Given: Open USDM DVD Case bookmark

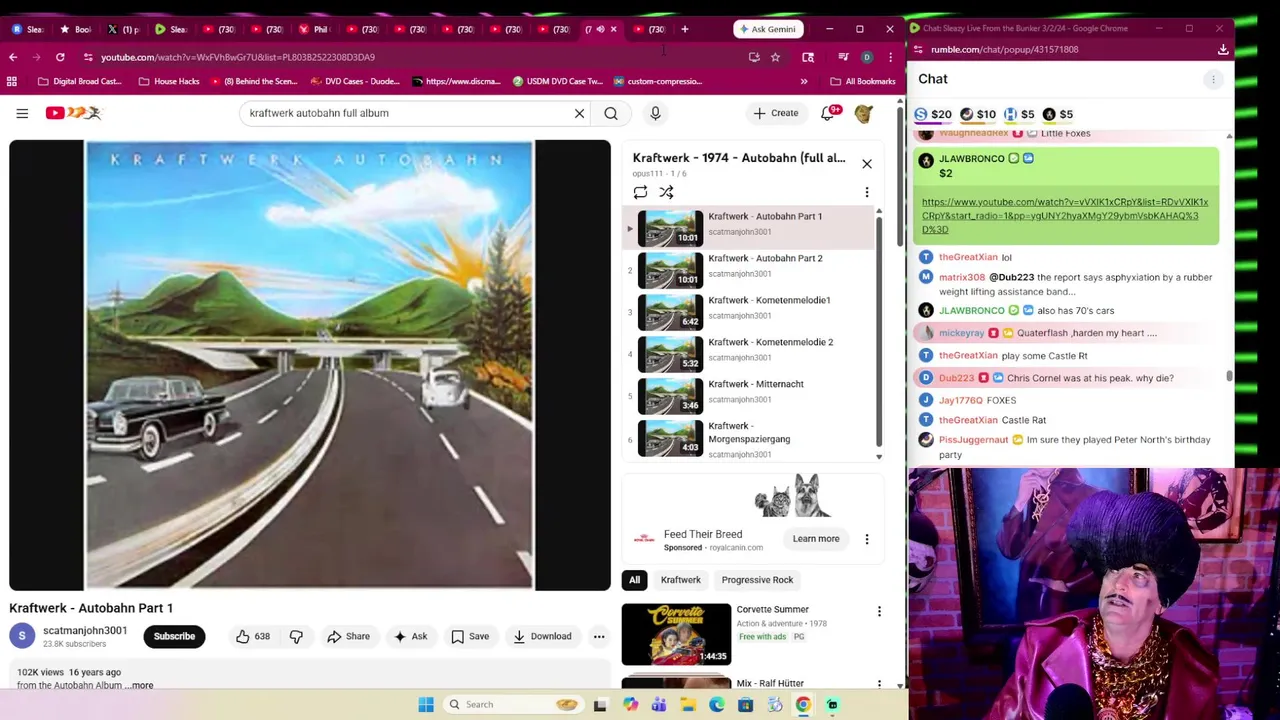Looking at the screenshot, I should [x=558, y=81].
